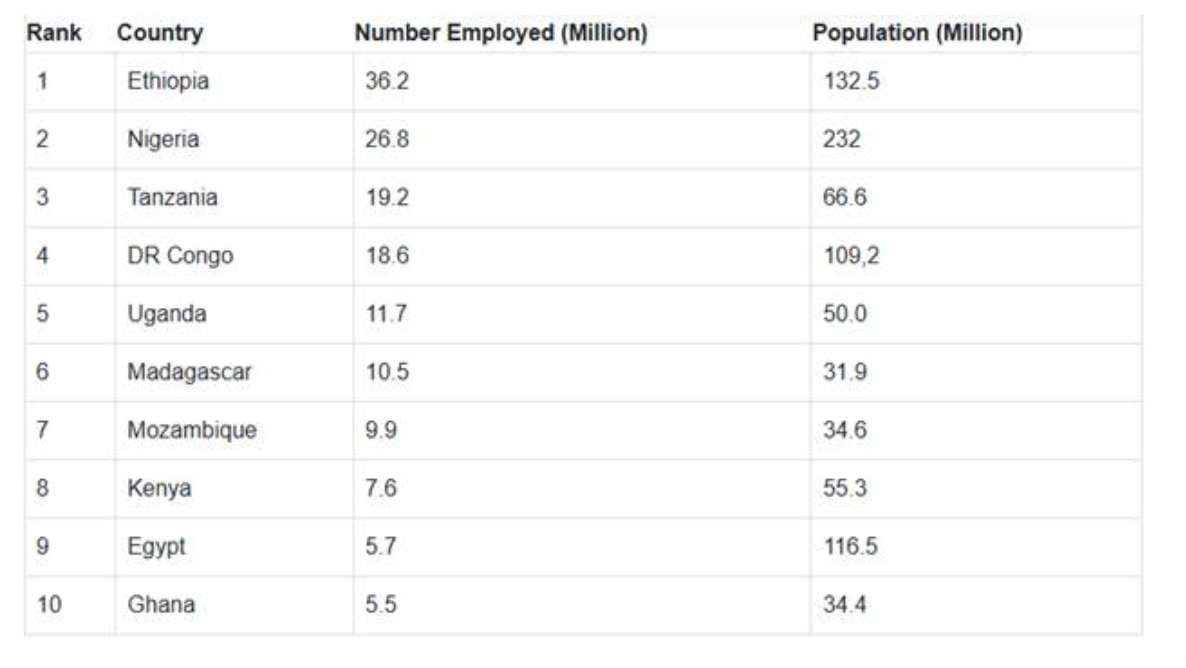Screen dimensions: 1186x668
Task: Click the Uganda country cell
Action: 167,313
